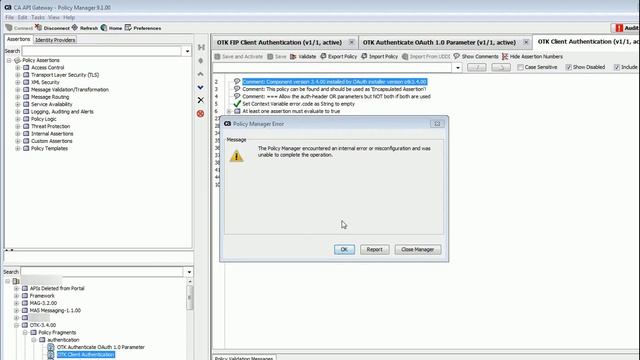
Task: Expand 'At least one assertion must evaluate' node
Action: pyautogui.click(x=229, y=111)
